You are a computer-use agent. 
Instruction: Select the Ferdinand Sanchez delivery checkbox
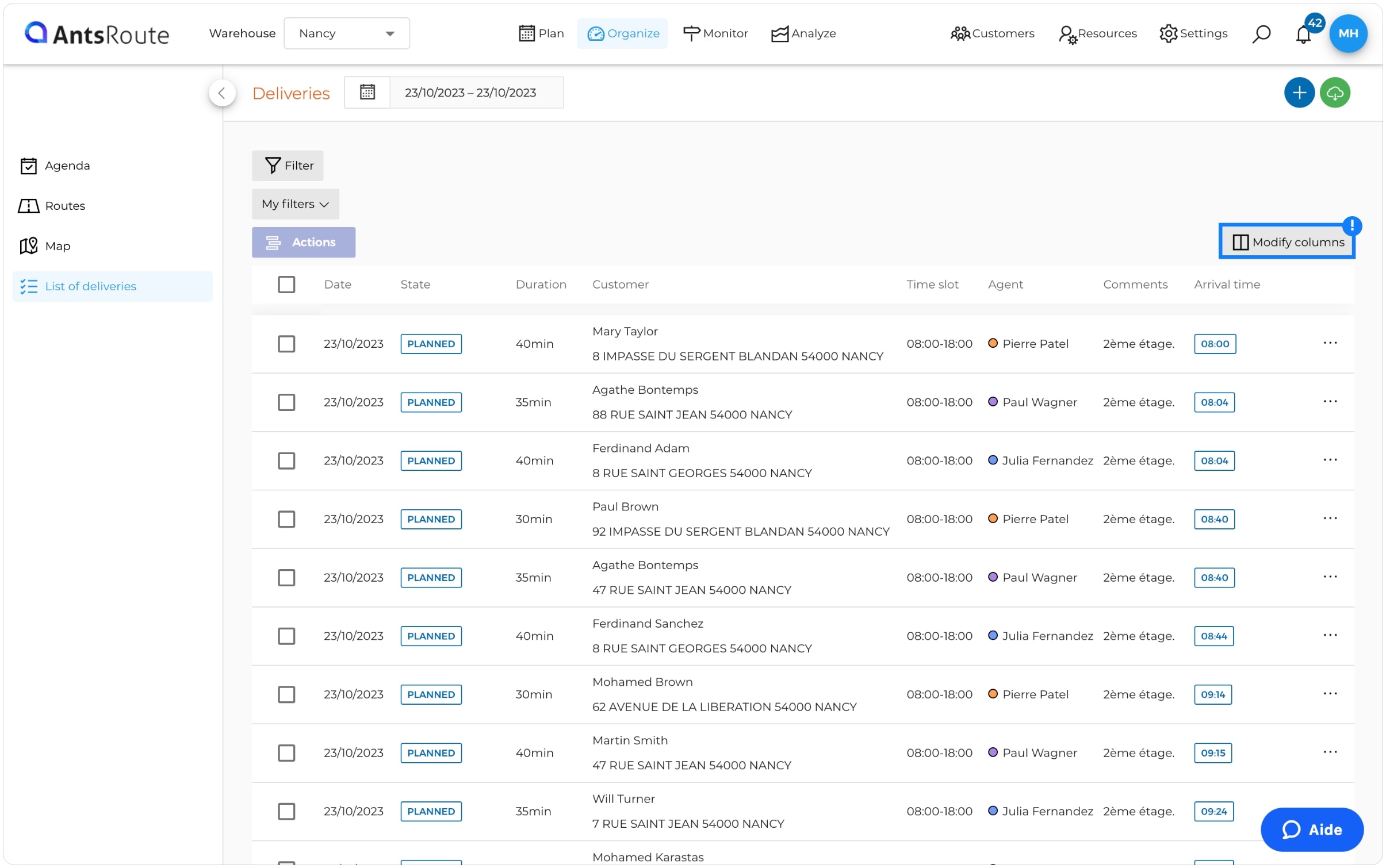tap(286, 636)
